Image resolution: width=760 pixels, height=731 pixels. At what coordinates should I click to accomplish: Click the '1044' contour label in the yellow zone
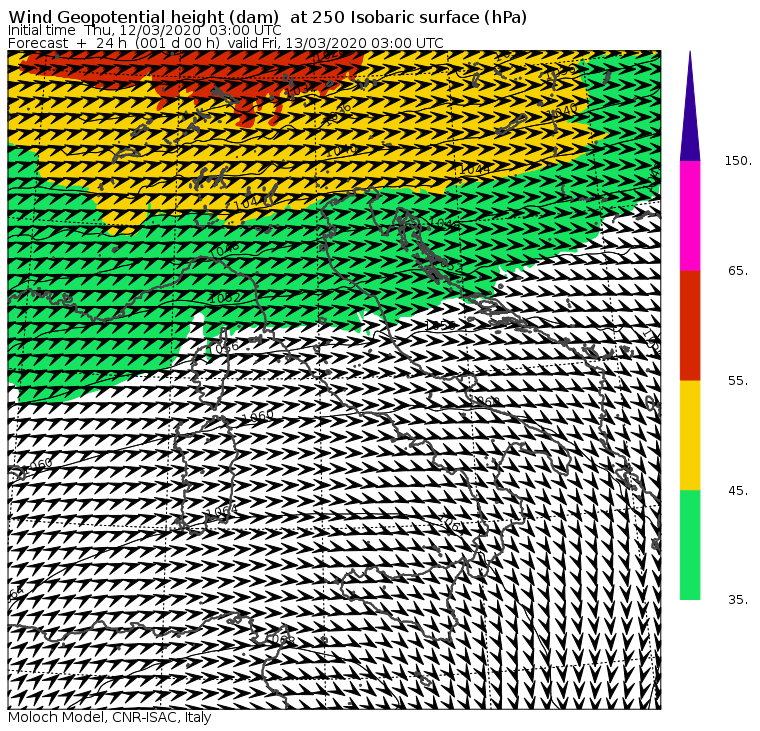(475, 169)
